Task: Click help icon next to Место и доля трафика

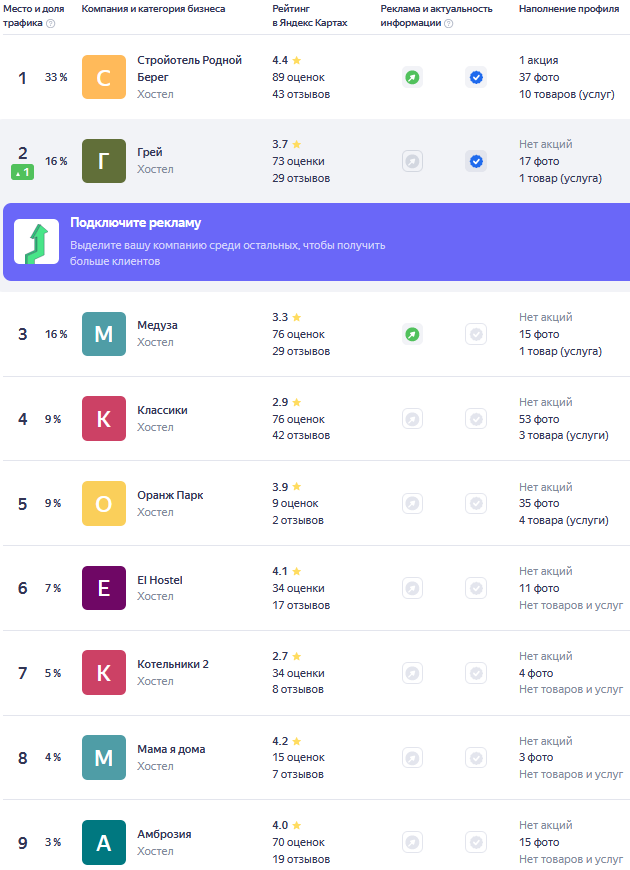Action: [51, 23]
